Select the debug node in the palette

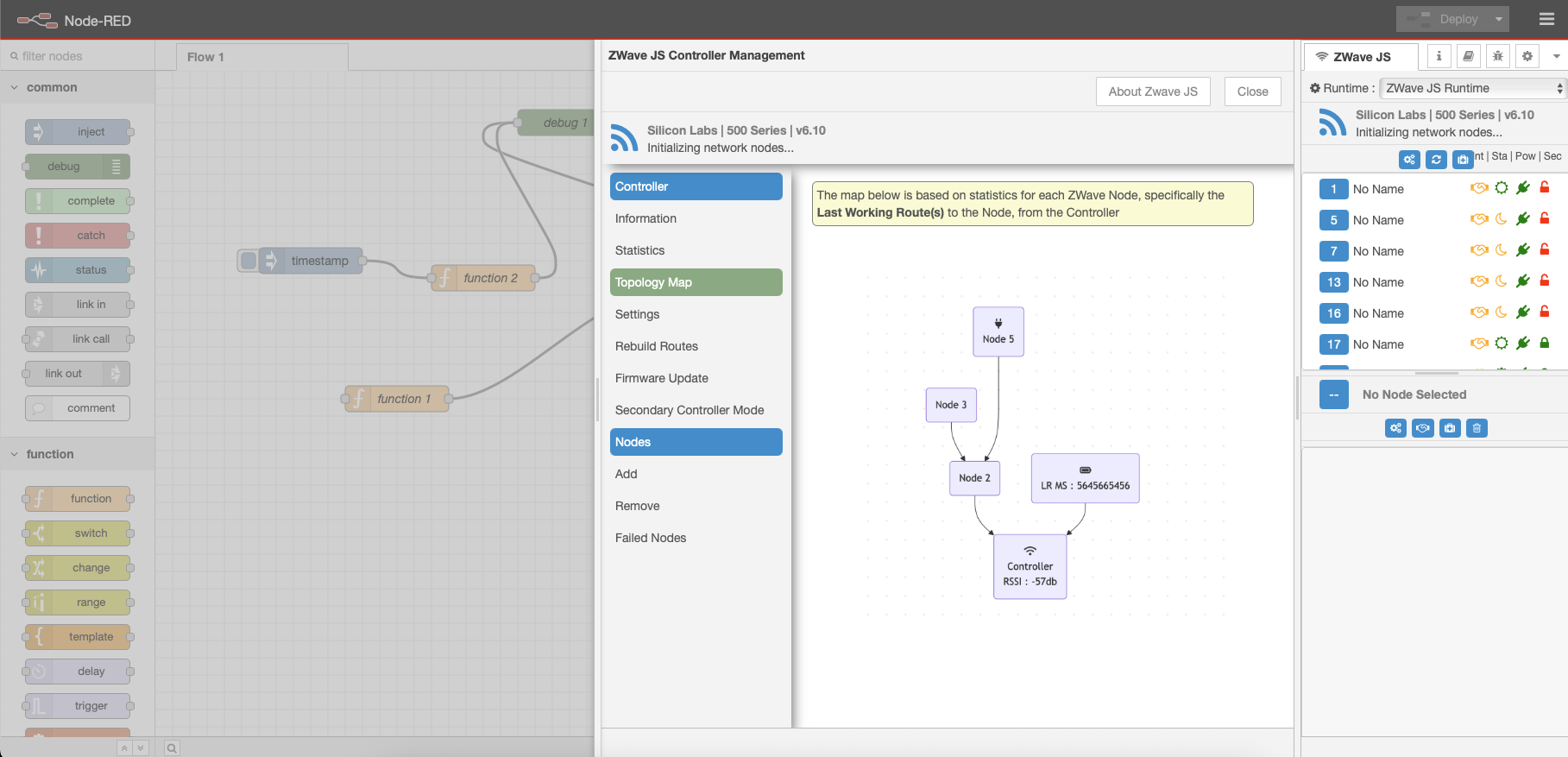(78, 167)
